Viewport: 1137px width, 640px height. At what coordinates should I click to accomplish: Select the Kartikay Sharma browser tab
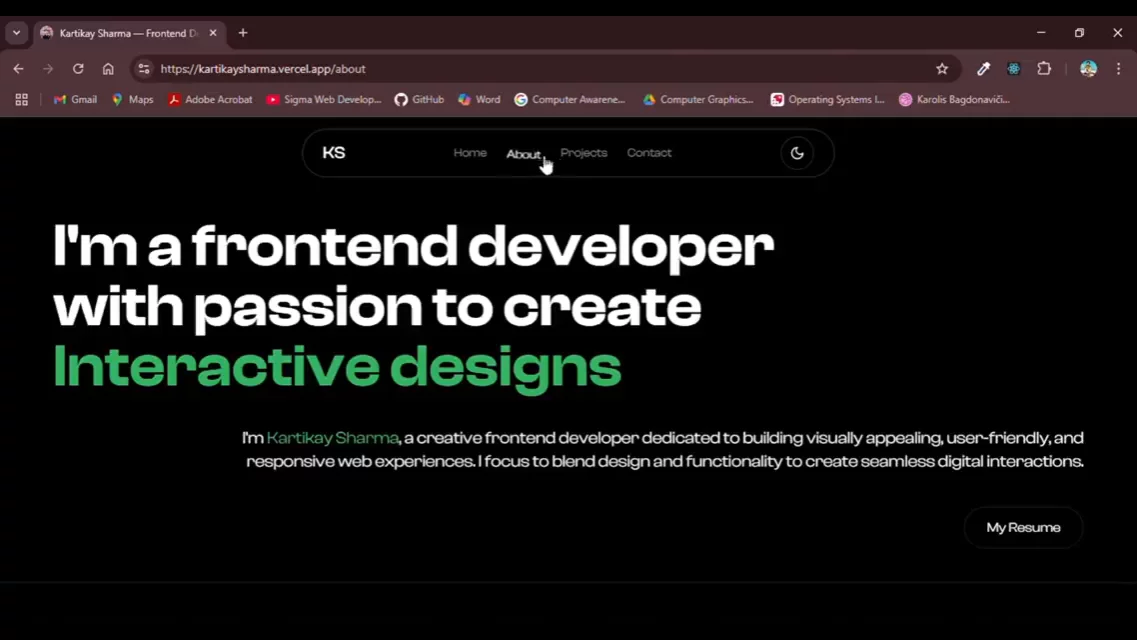pyautogui.click(x=129, y=33)
